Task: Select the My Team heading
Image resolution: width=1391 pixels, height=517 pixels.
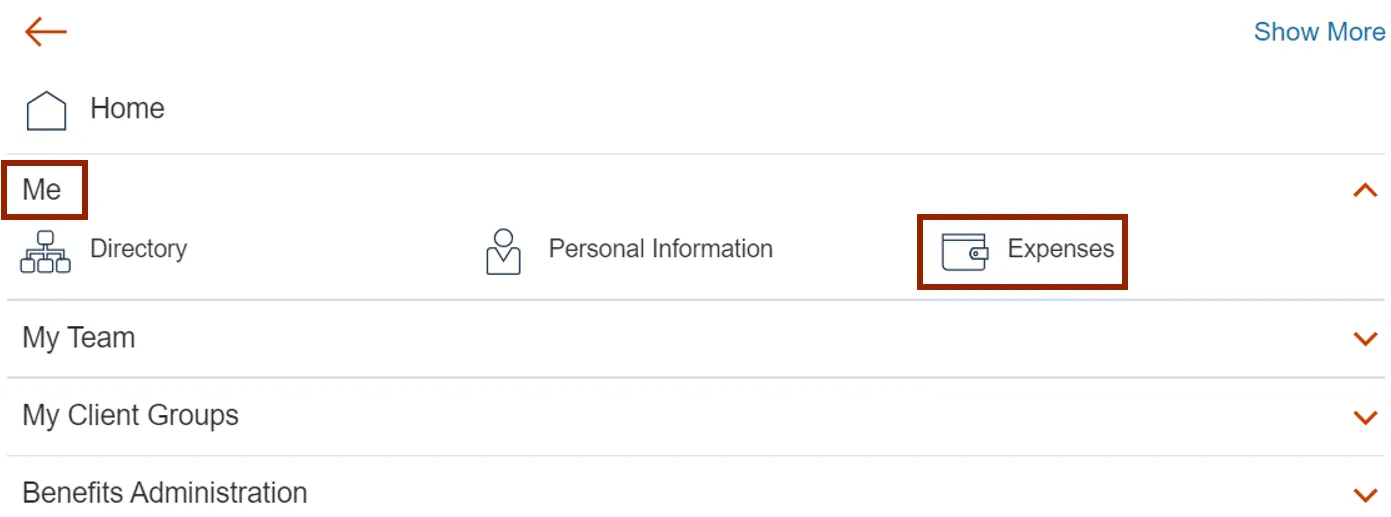Action: pyautogui.click(x=78, y=338)
